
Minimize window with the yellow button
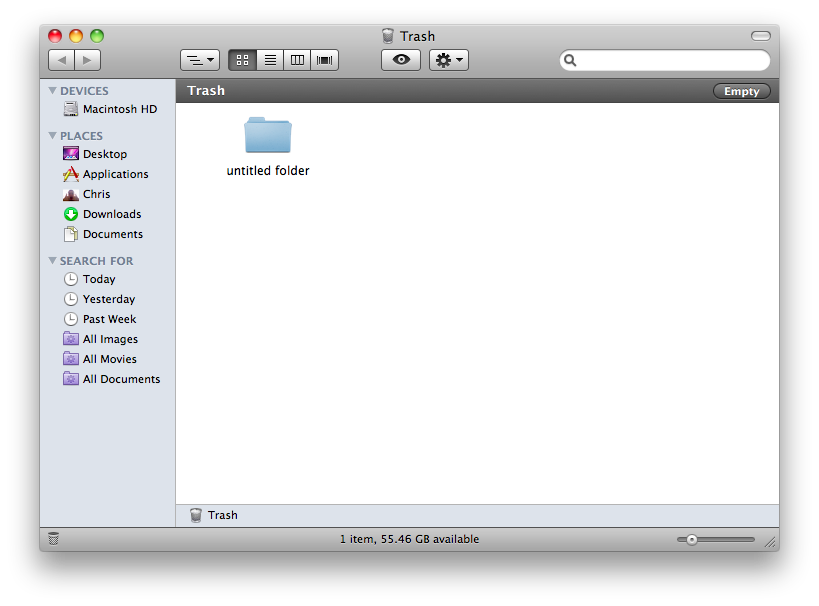76,36
